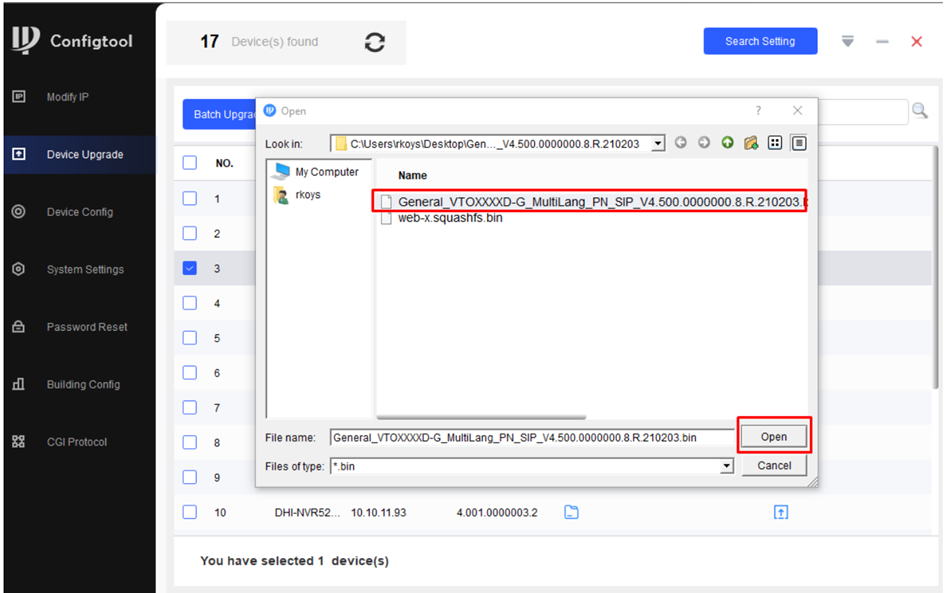This screenshot has width=945, height=593.
Task: Open the Files of type dropdown
Action: click(x=727, y=466)
